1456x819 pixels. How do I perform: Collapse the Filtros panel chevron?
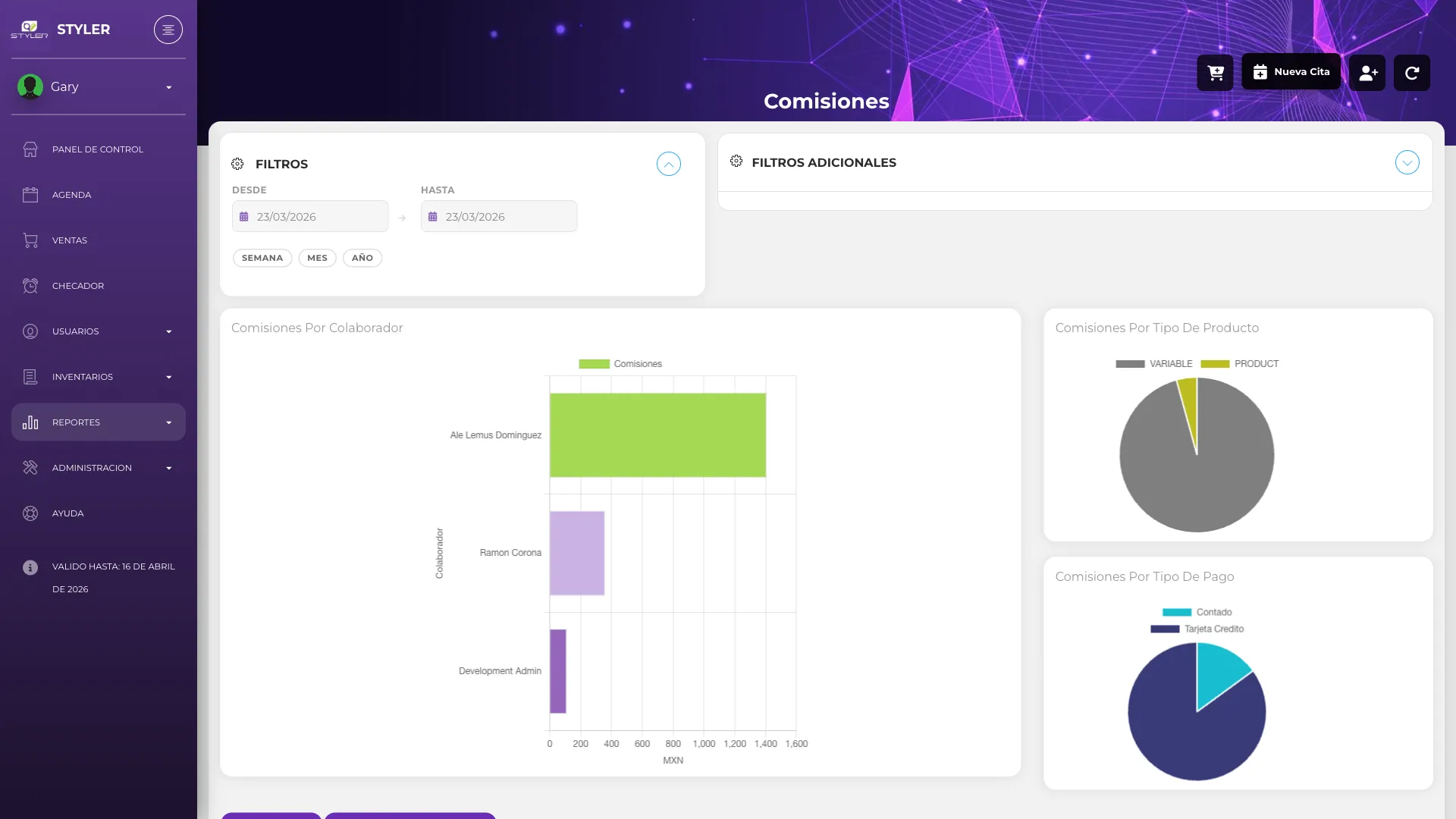(x=669, y=164)
